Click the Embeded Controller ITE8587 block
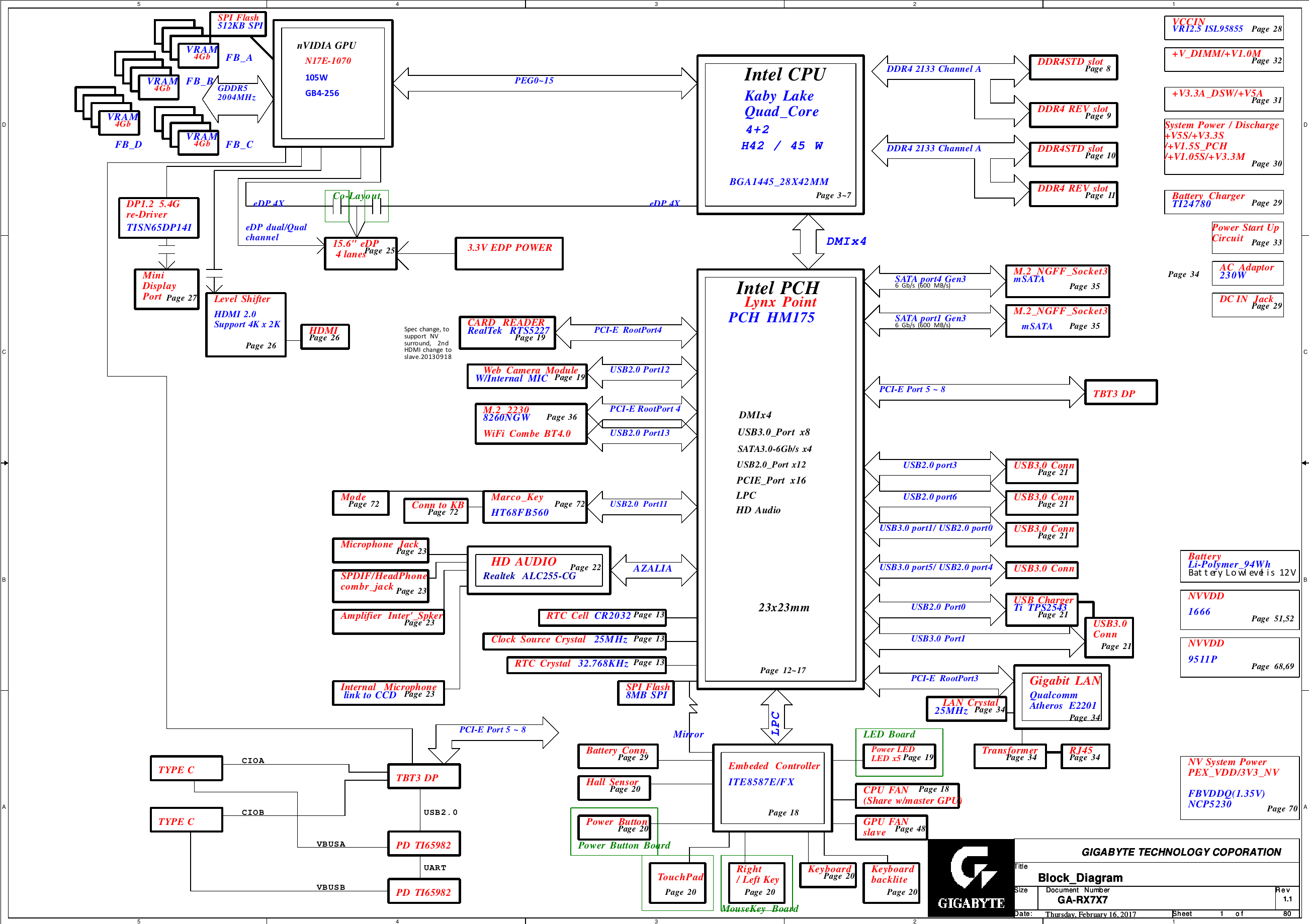Screen dimensions: 1309x924 (772, 789)
